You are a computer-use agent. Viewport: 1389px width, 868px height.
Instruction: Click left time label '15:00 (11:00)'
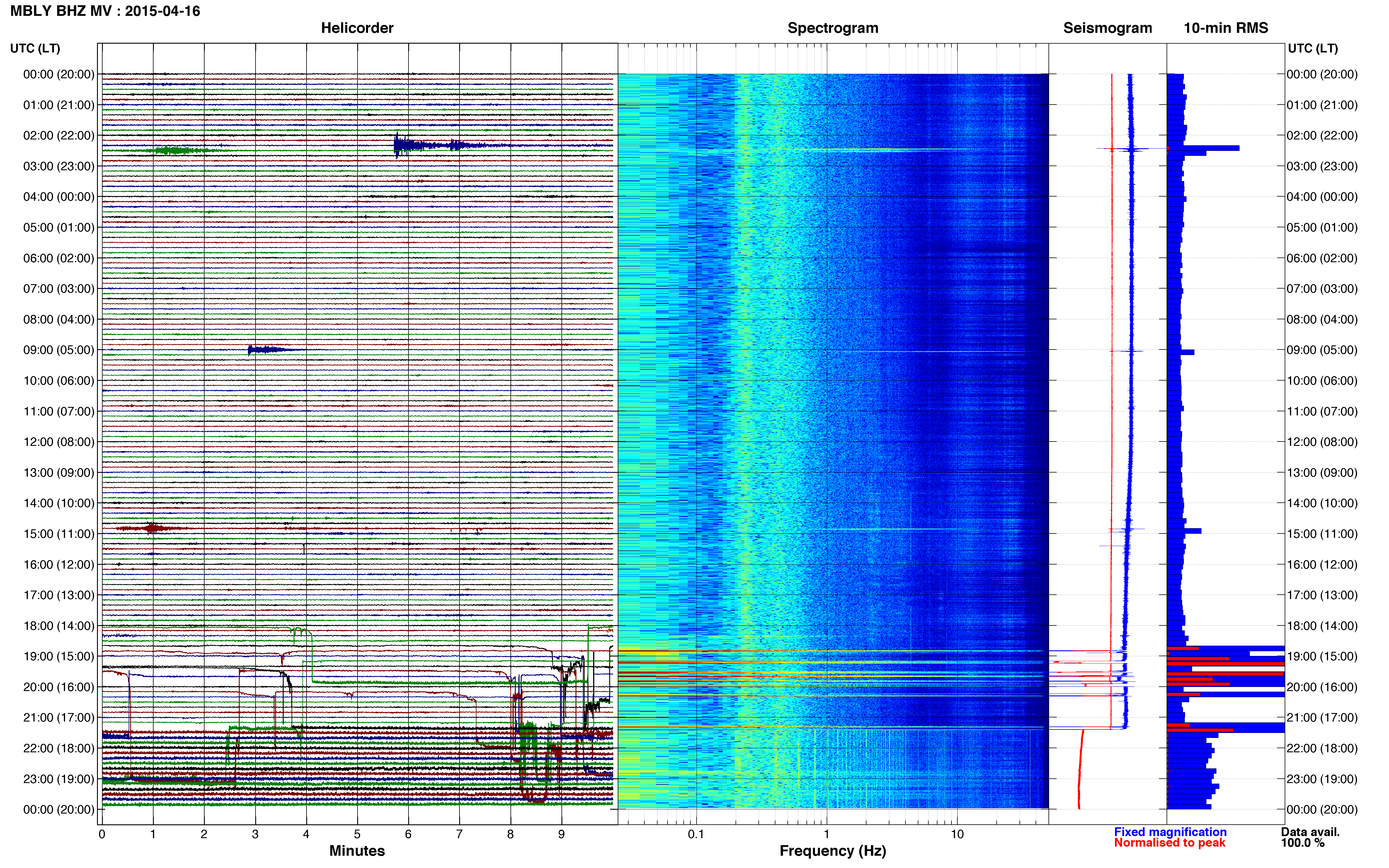pos(59,534)
